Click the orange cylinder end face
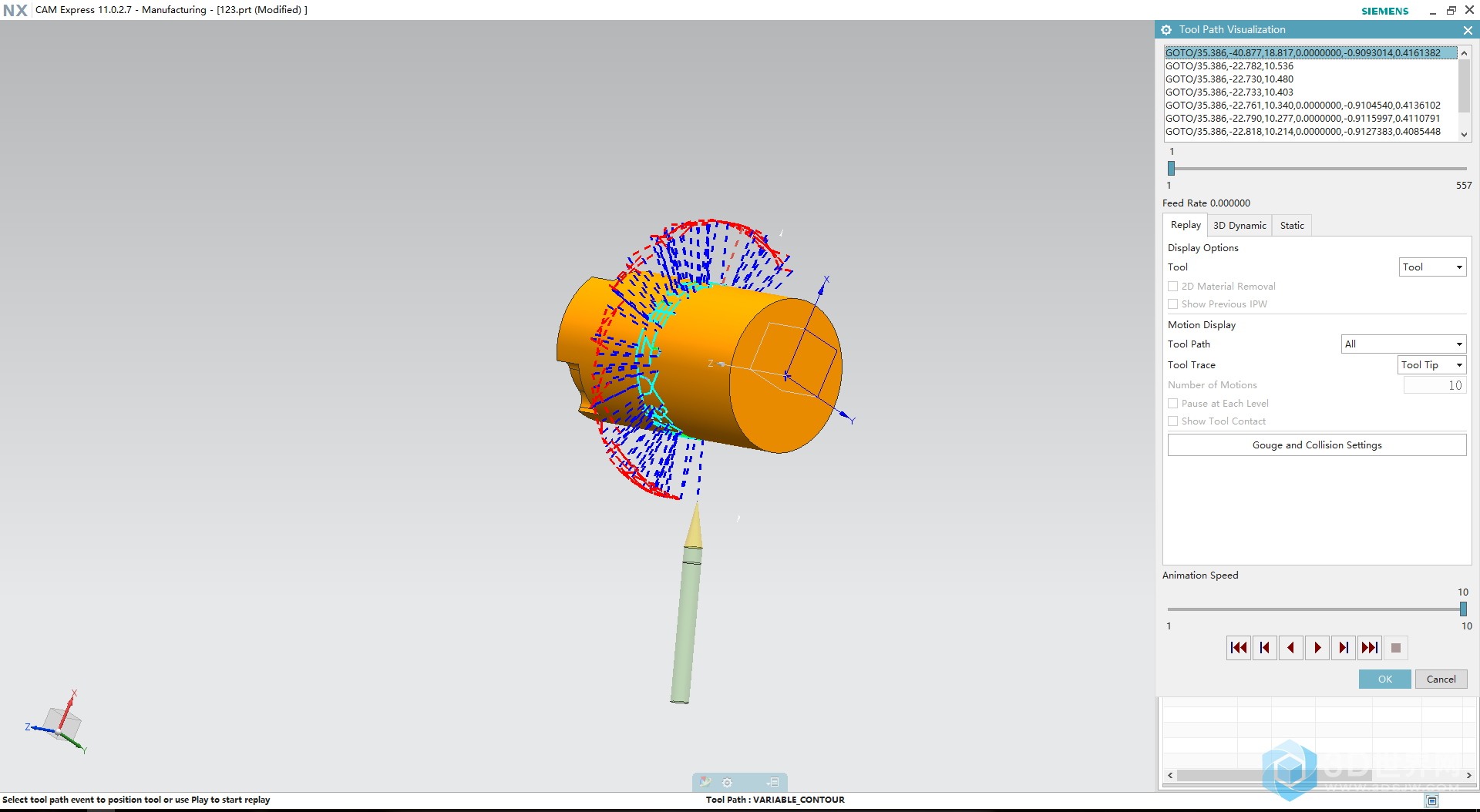1480x812 pixels. (785, 375)
